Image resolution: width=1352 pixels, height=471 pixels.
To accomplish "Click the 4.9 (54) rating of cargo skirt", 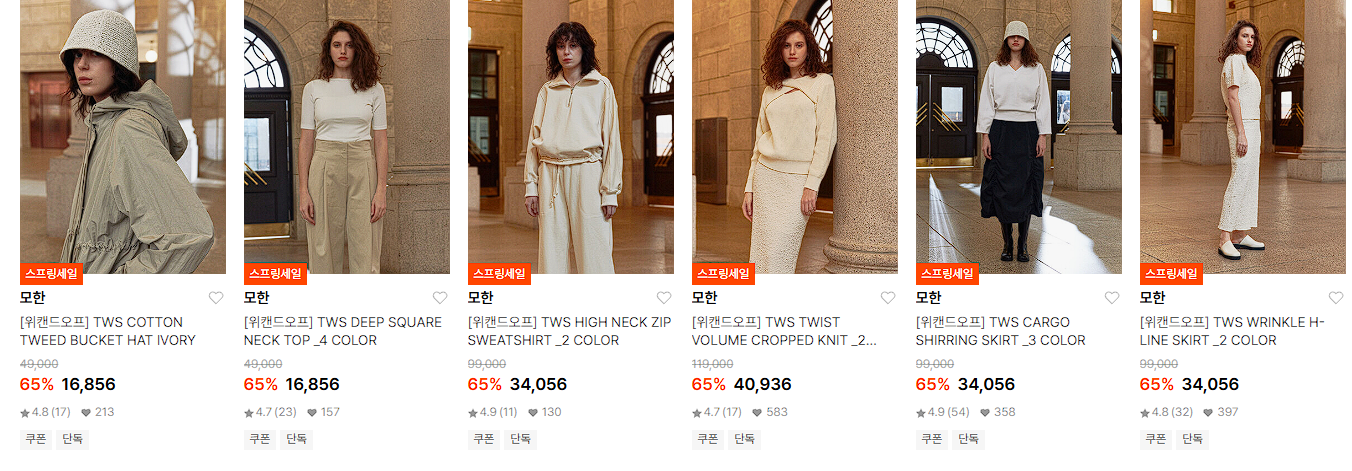I will [x=941, y=412].
